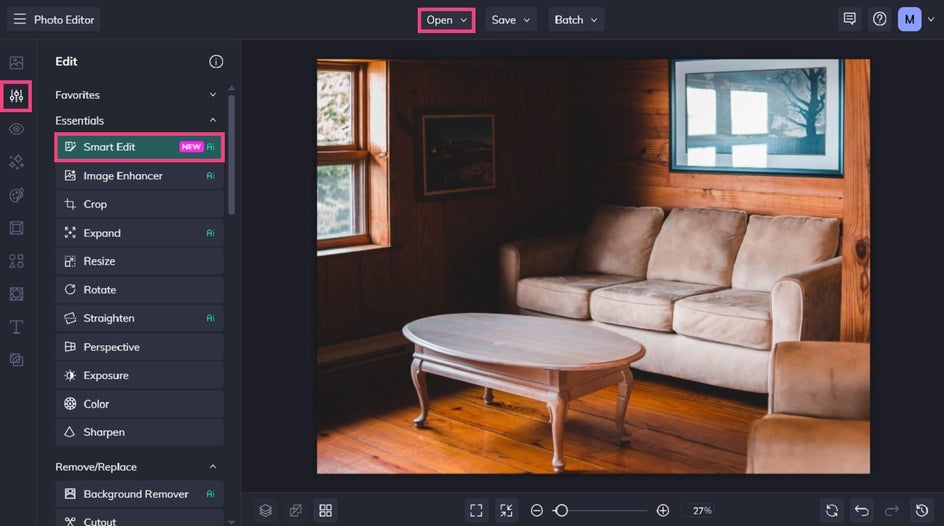Click the Edit panel scrollbar
Image resolution: width=944 pixels, height=526 pixels.
coord(232,154)
